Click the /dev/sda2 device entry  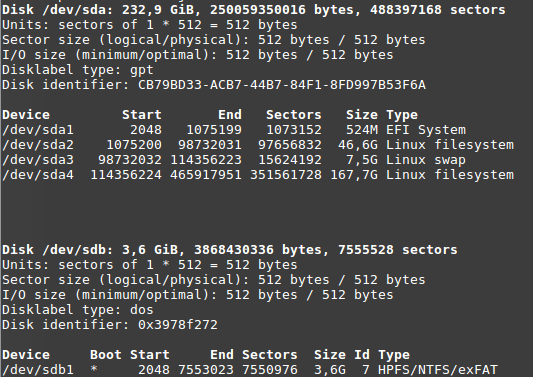(38, 145)
